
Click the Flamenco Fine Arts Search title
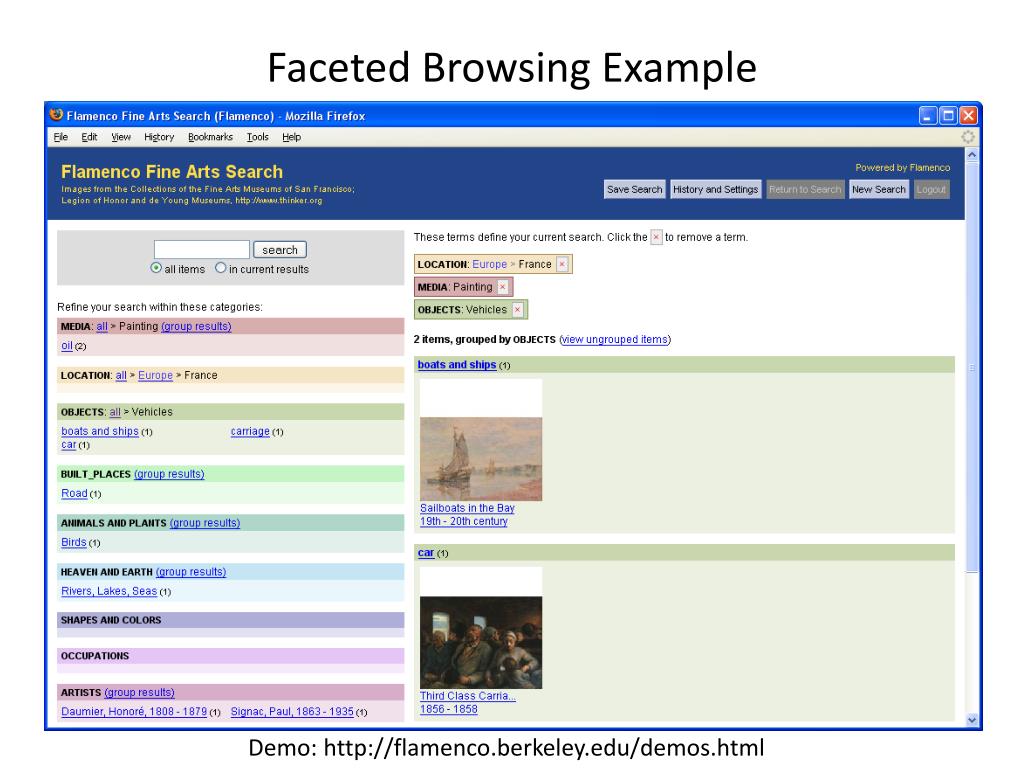coord(172,172)
